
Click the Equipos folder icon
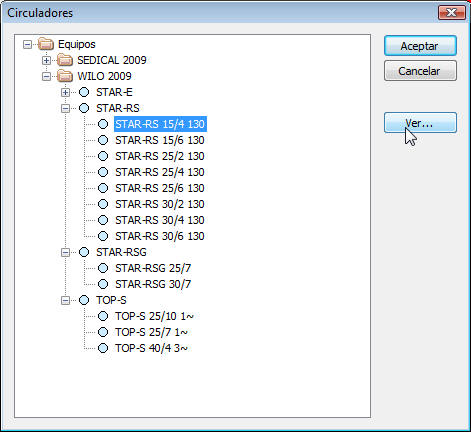46,44
